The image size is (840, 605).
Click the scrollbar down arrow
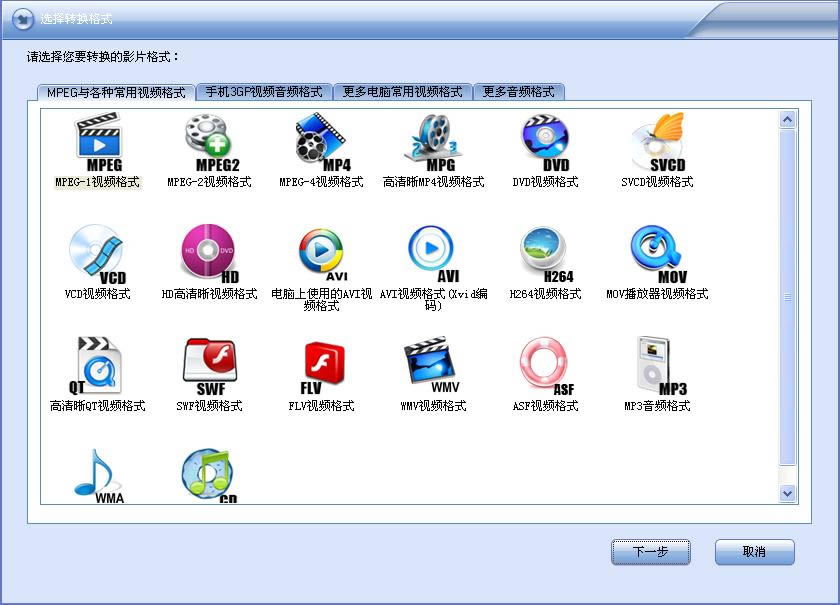point(787,494)
